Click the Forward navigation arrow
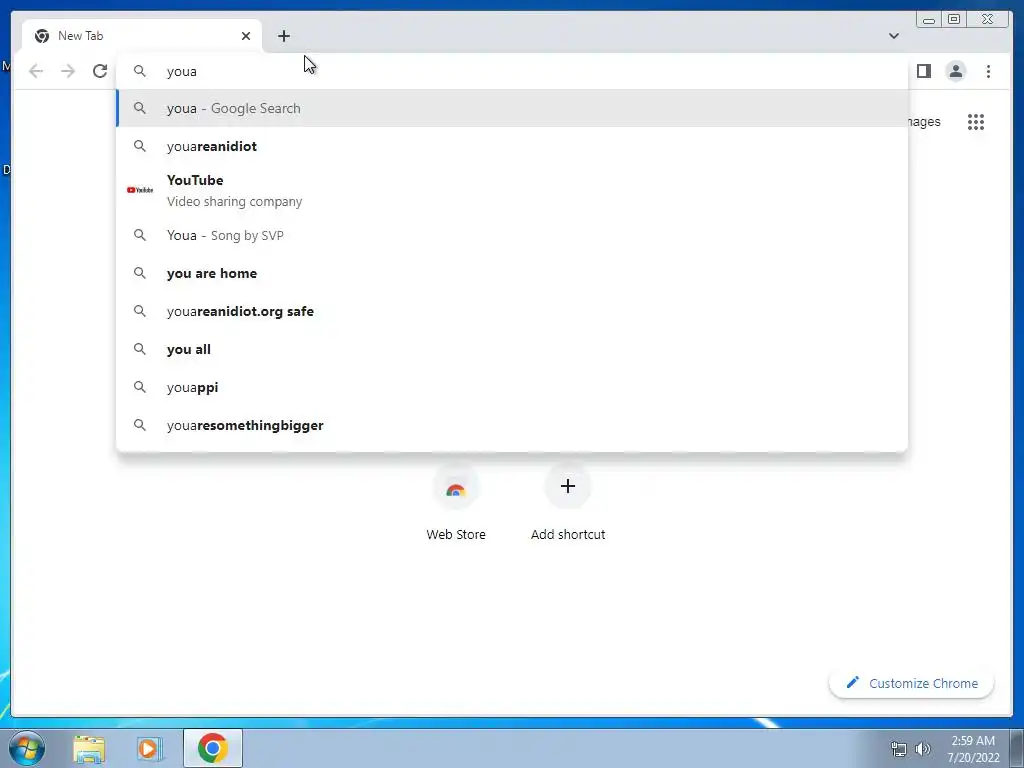 tap(68, 71)
